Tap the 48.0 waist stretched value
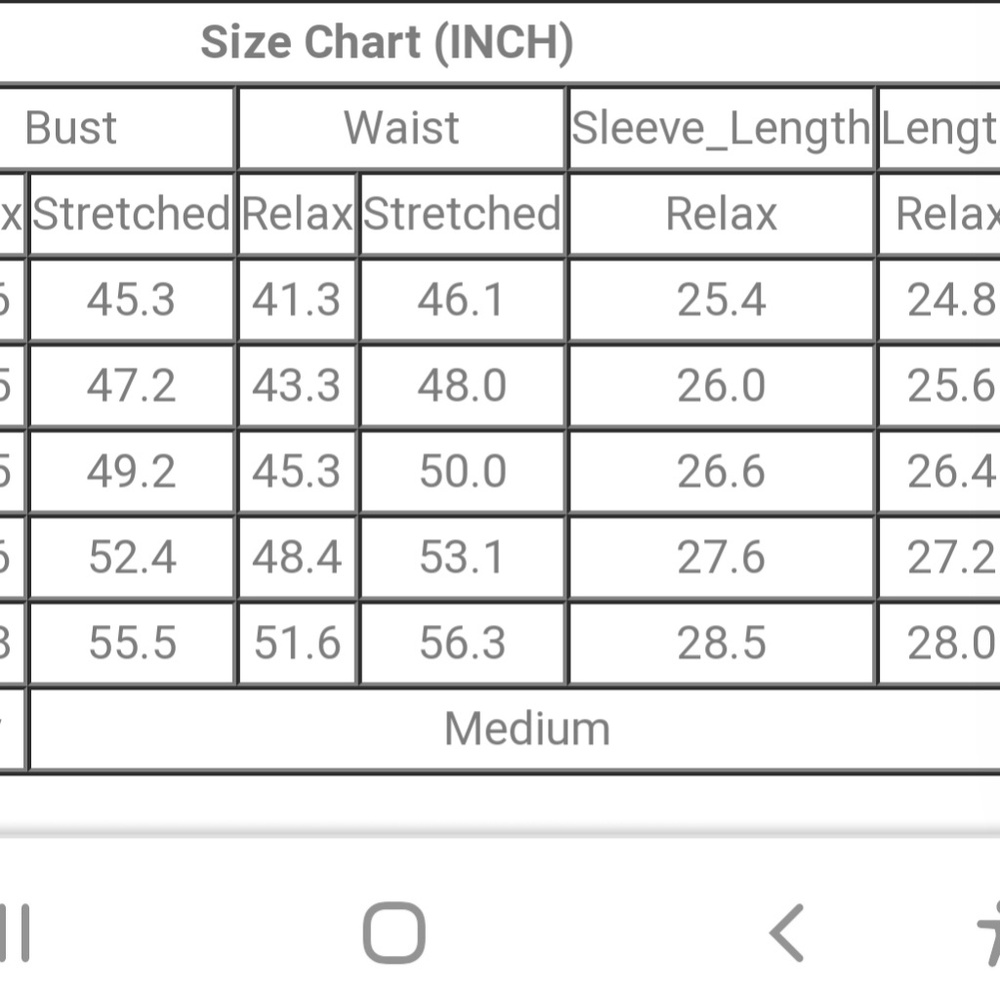This screenshot has width=1000, height=998. [462, 386]
